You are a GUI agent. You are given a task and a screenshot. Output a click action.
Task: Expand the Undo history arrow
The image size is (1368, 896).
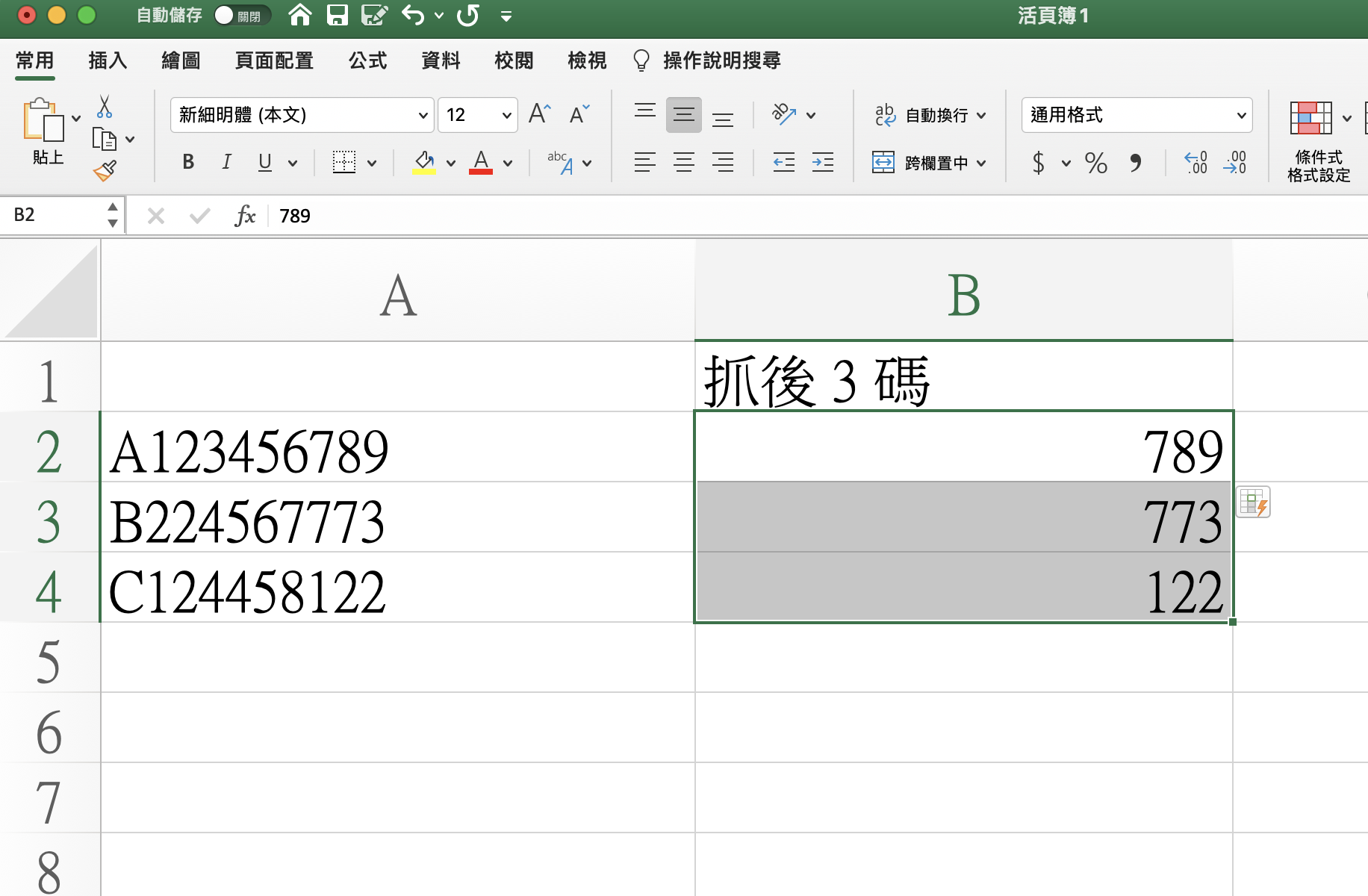pyautogui.click(x=439, y=16)
